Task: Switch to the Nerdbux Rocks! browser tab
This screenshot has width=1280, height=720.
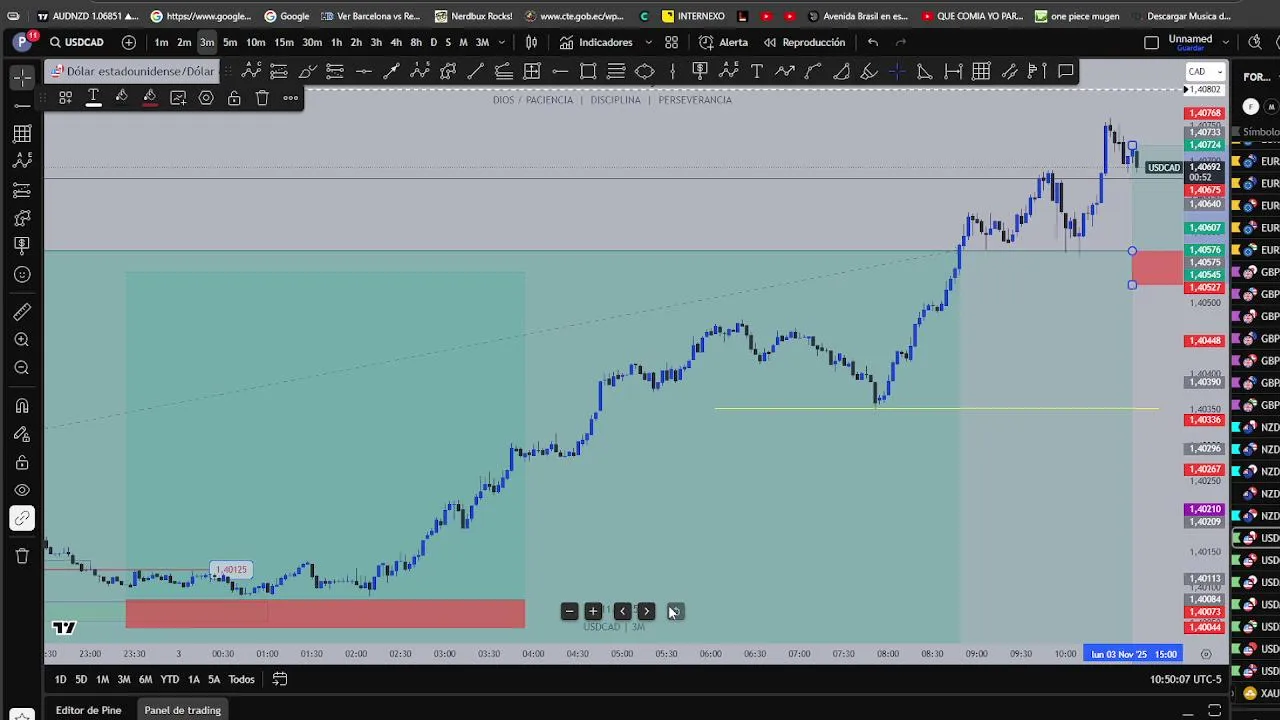Action: [474, 16]
